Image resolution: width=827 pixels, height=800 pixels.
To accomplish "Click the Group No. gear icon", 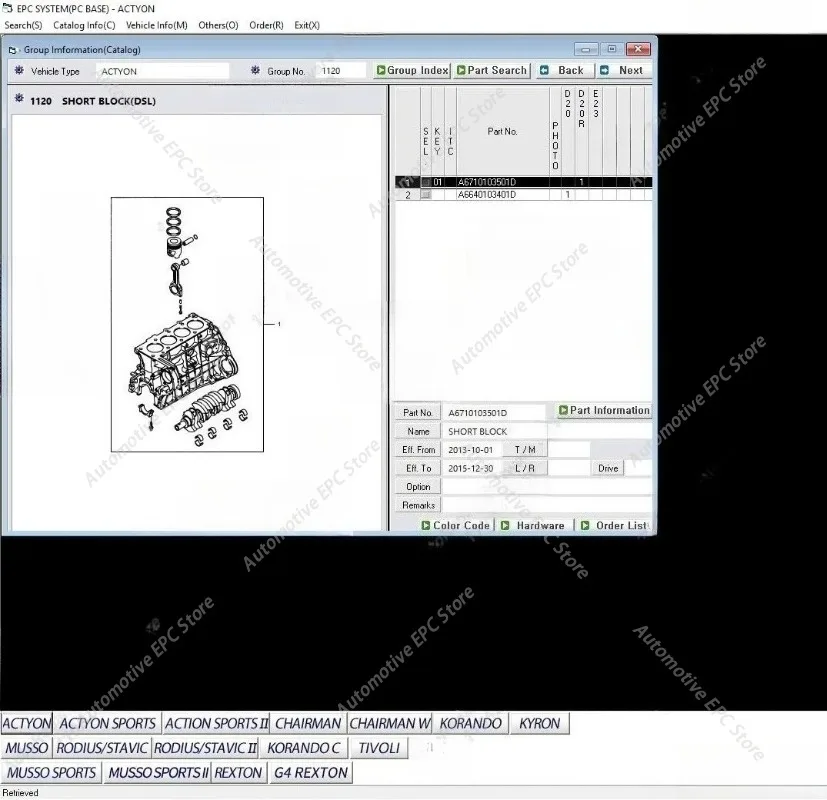I will coord(255,70).
